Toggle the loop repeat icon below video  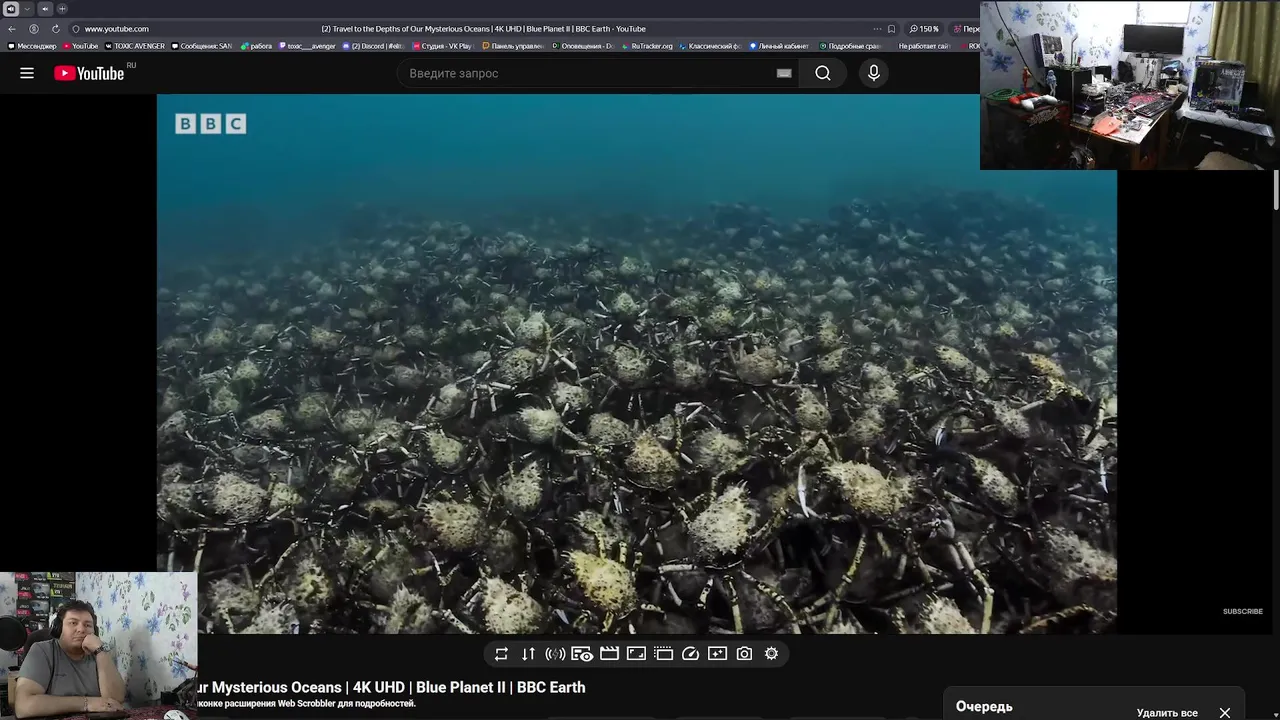[x=501, y=654]
